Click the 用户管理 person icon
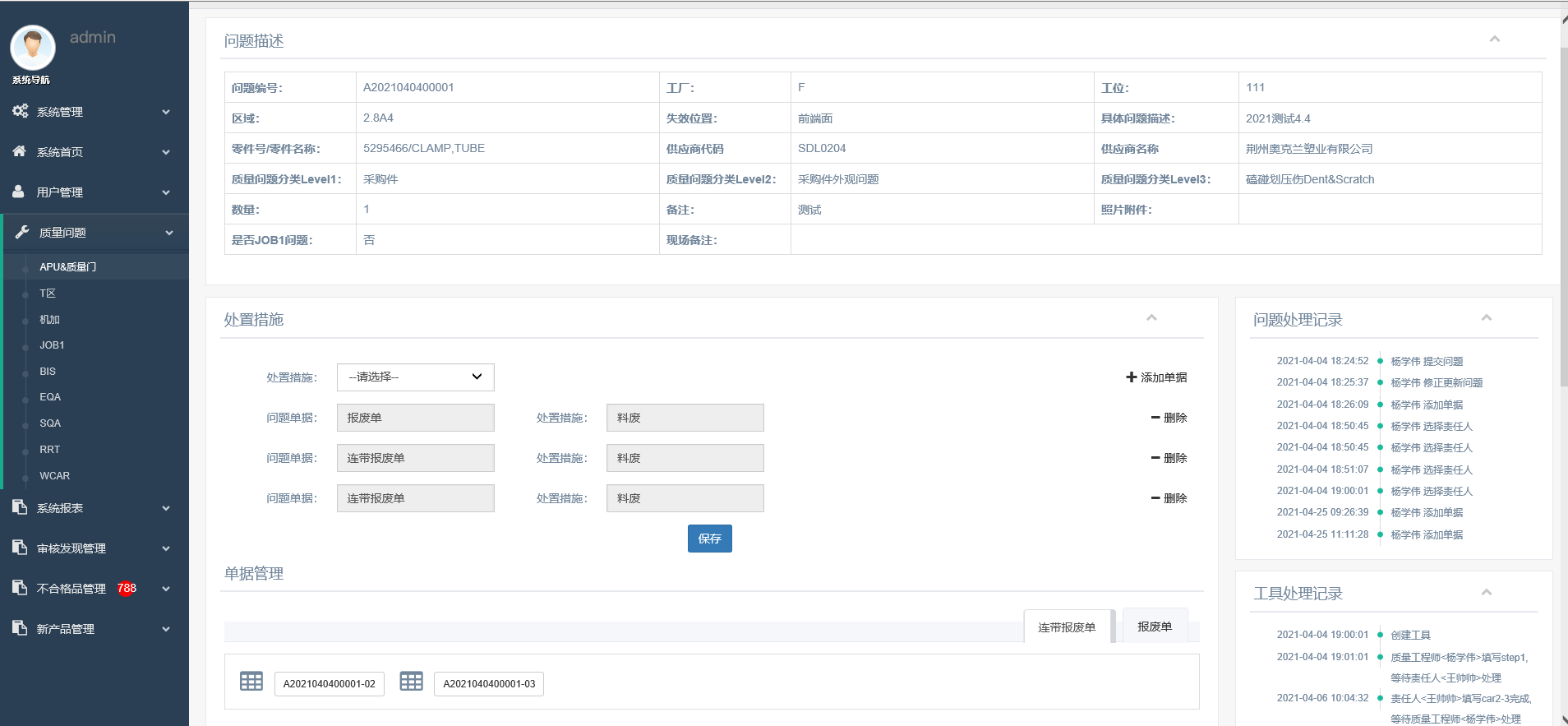This screenshot has height=726, width=1568. coord(19,192)
